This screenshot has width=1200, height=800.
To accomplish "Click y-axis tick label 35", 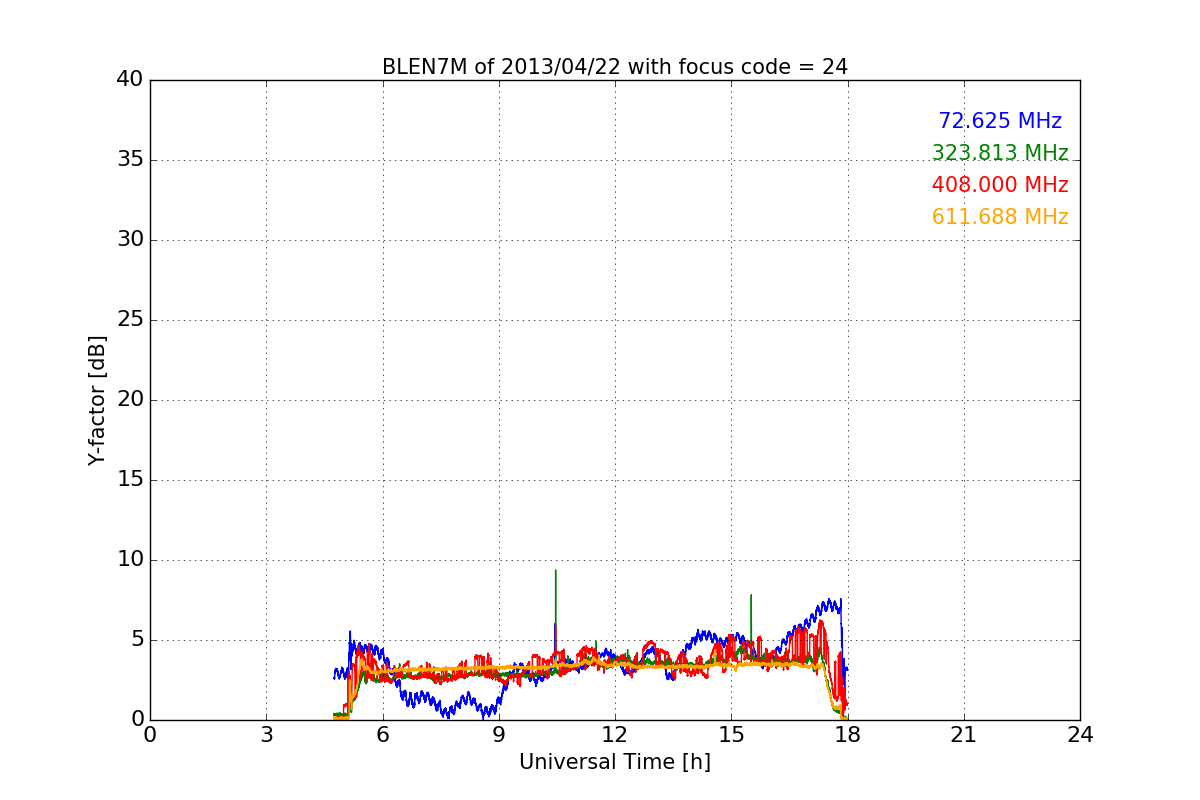I will (130, 160).
